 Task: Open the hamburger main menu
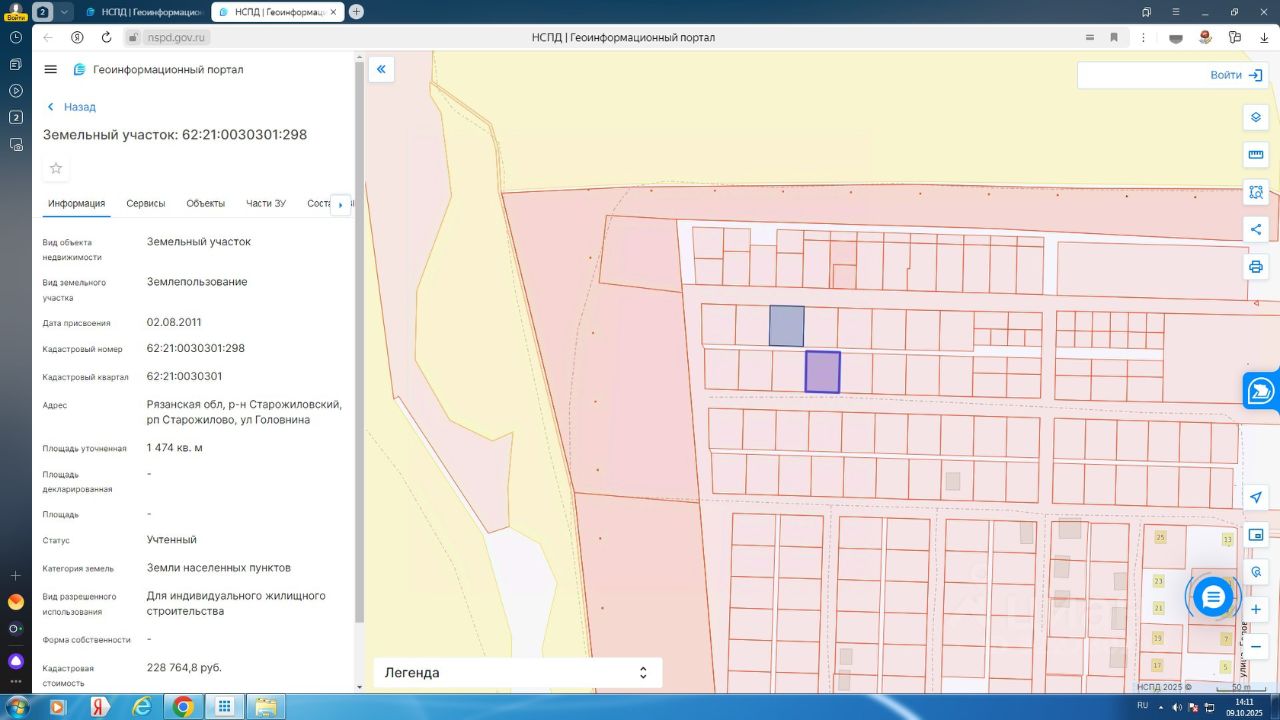[51, 69]
